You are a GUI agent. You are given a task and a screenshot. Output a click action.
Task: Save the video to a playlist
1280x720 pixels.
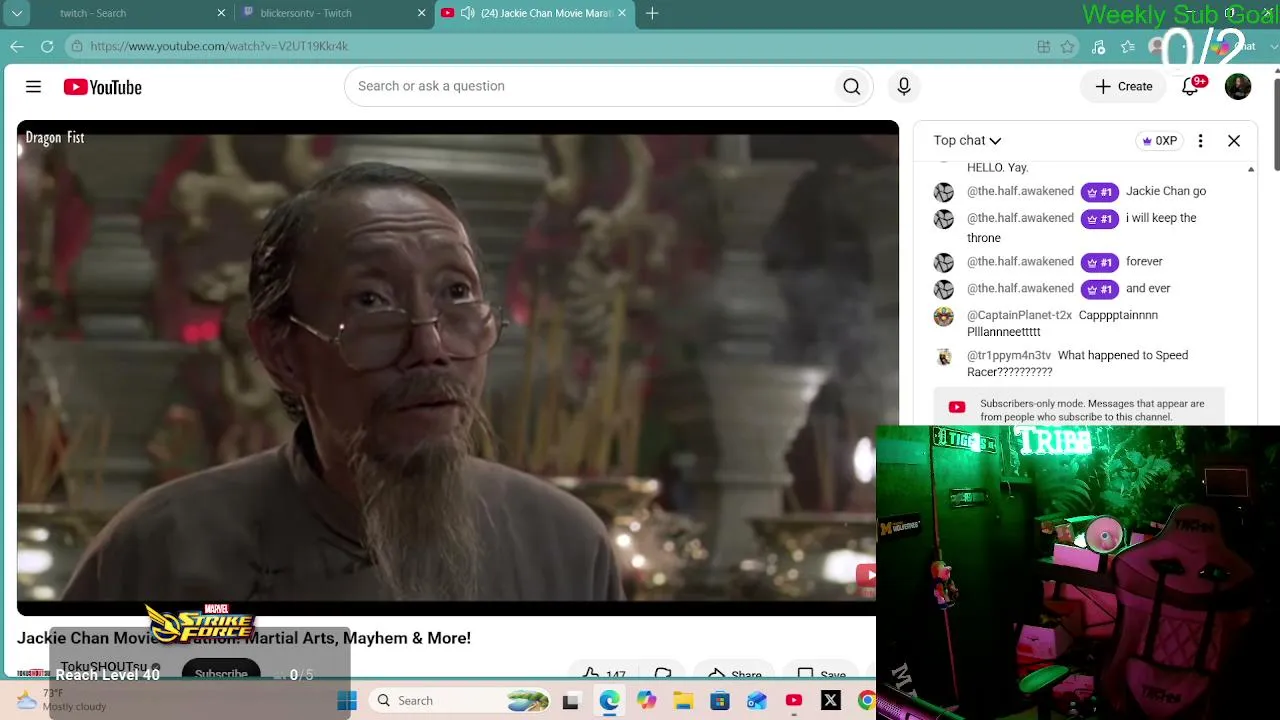(822, 676)
